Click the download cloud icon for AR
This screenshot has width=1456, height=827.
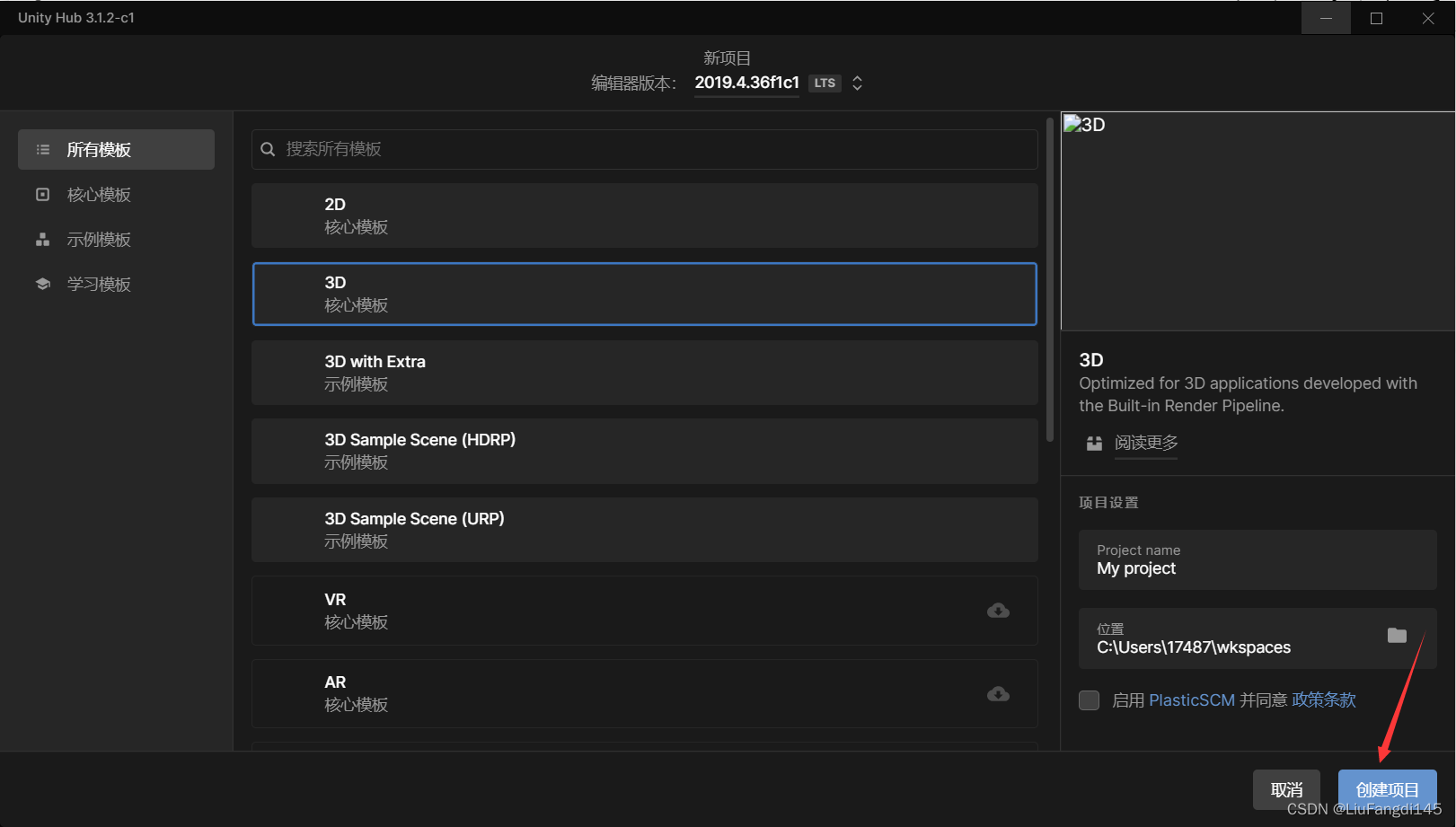998,694
